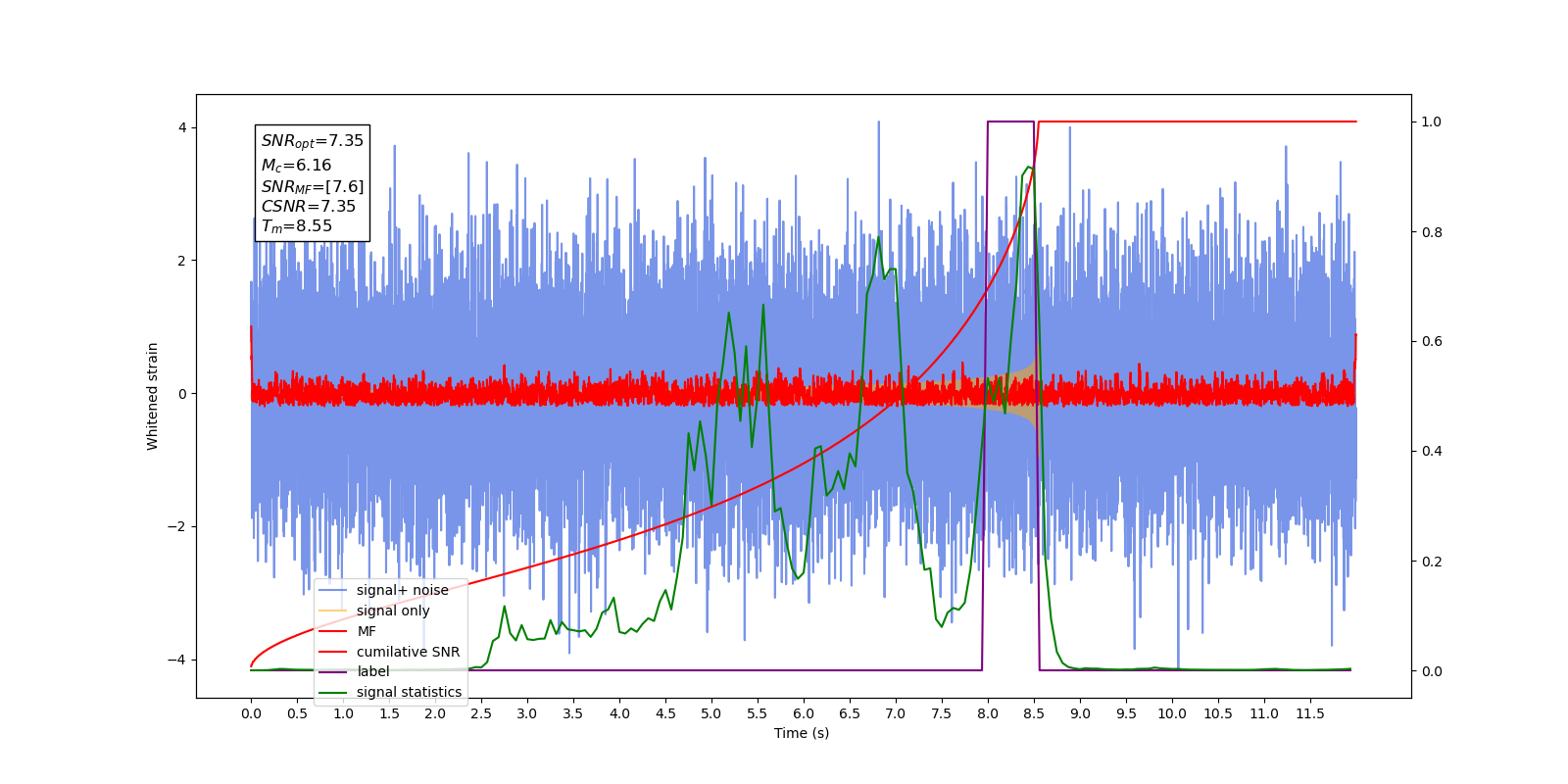Click the 0.4 tick on the right axis
This screenshot has height=784, width=1568.
1432,451
